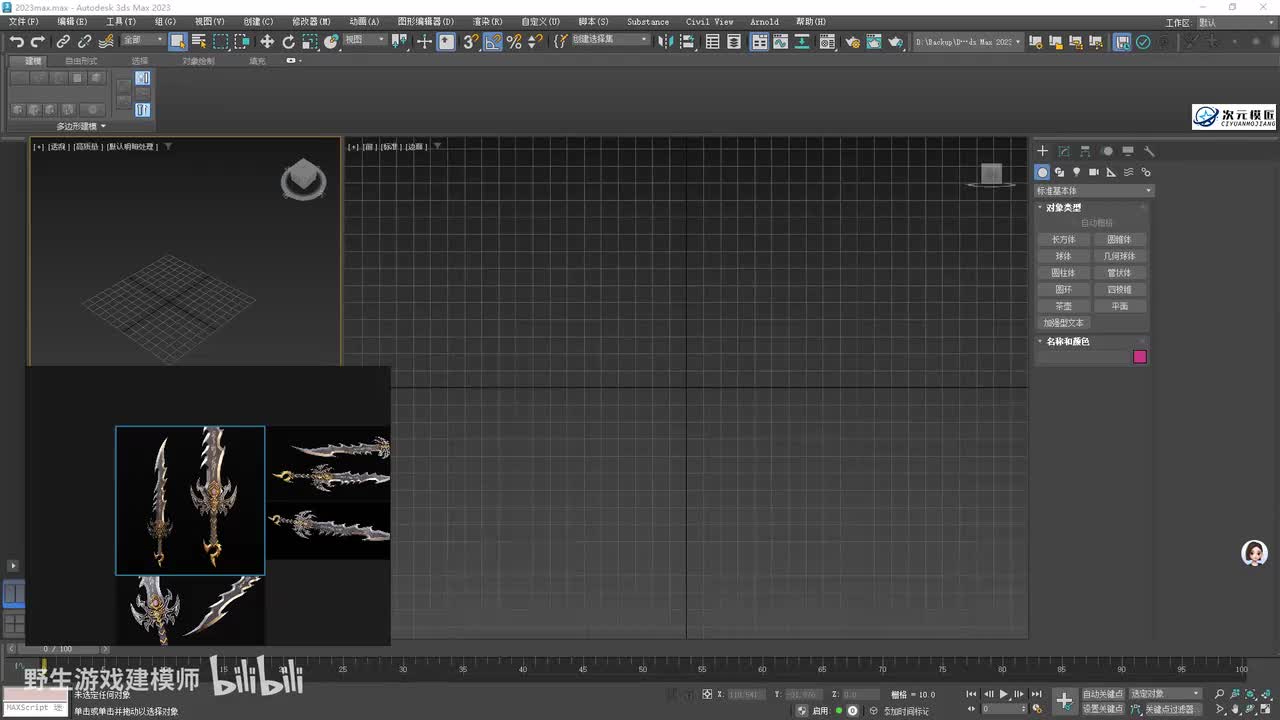This screenshot has height=720, width=1280.
Task: Click the Render Setup teapot icon
Action: point(852,41)
